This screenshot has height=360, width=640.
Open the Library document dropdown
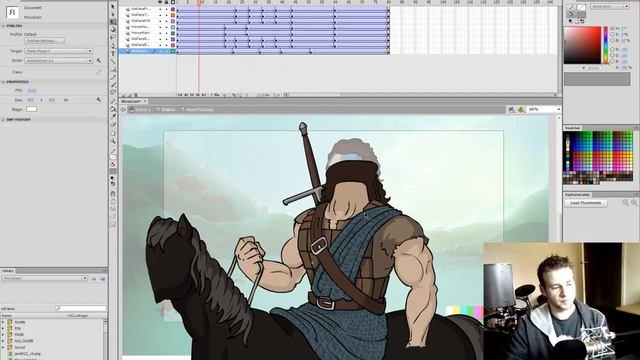(x=44, y=278)
